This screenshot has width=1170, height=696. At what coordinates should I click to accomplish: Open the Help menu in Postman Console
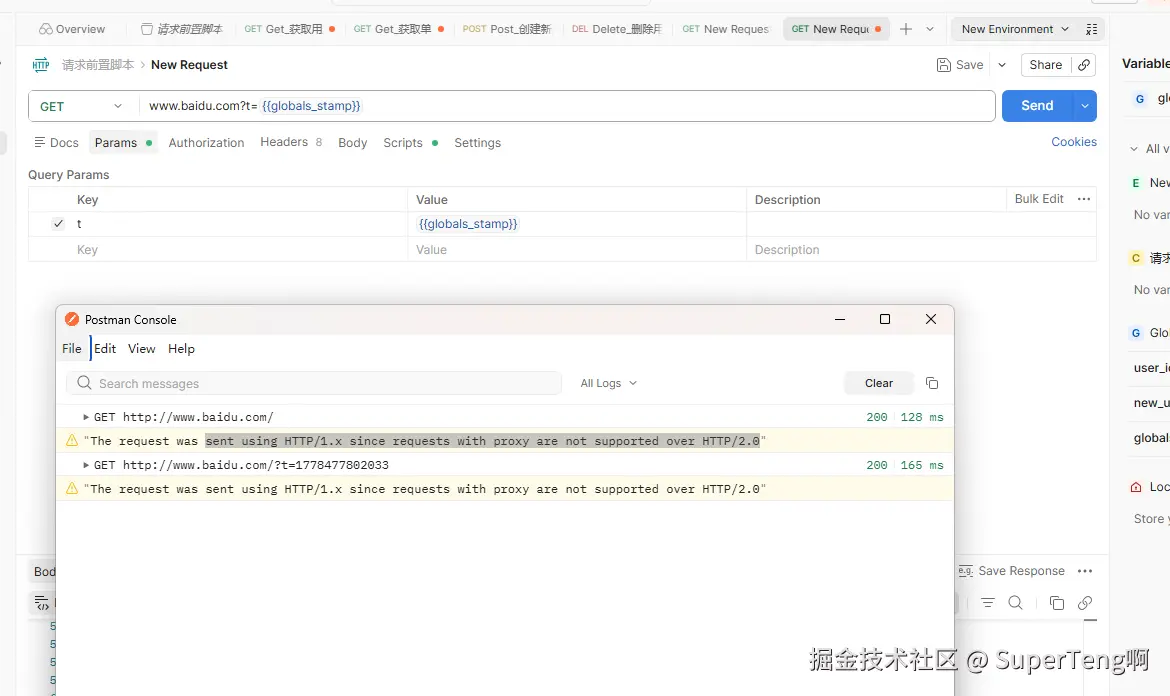(181, 348)
